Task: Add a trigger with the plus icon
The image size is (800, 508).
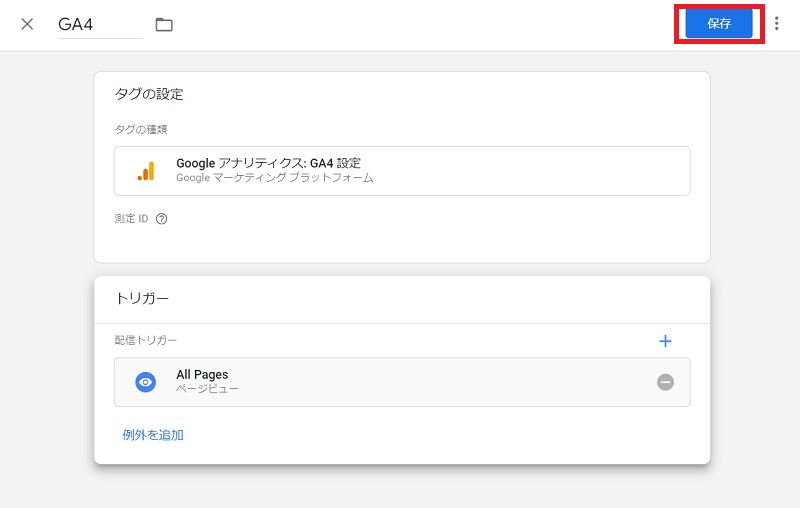Action: click(665, 341)
